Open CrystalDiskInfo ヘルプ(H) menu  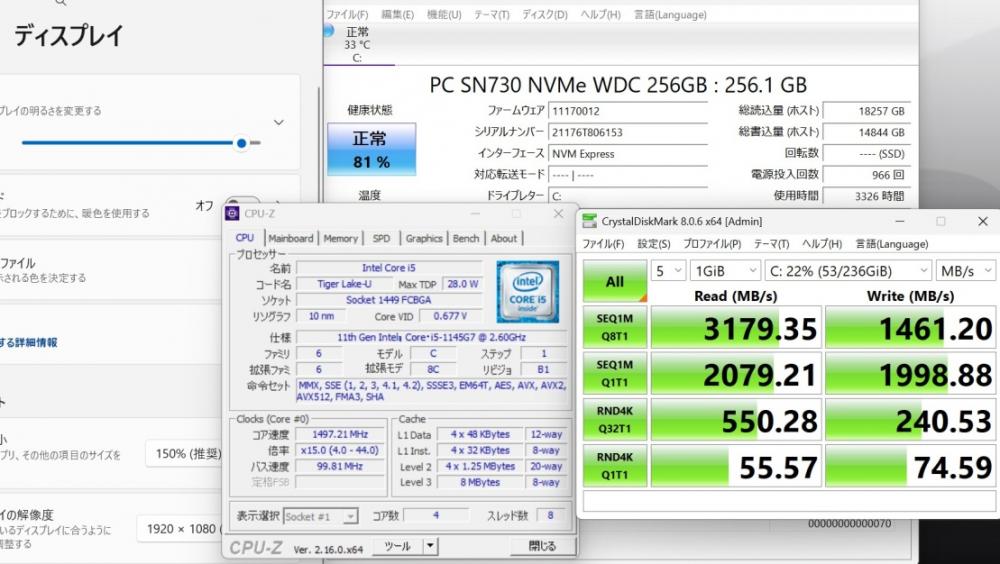pyautogui.click(x=600, y=14)
